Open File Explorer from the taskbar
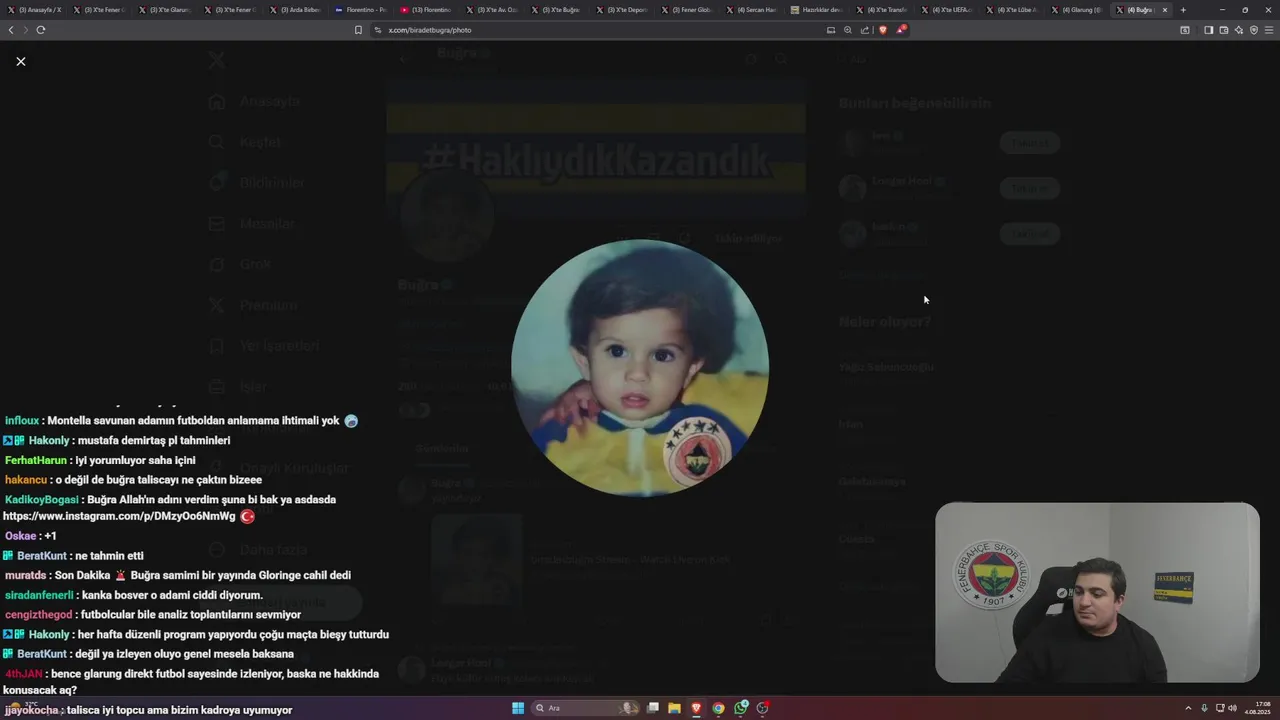 pyautogui.click(x=675, y=708)
